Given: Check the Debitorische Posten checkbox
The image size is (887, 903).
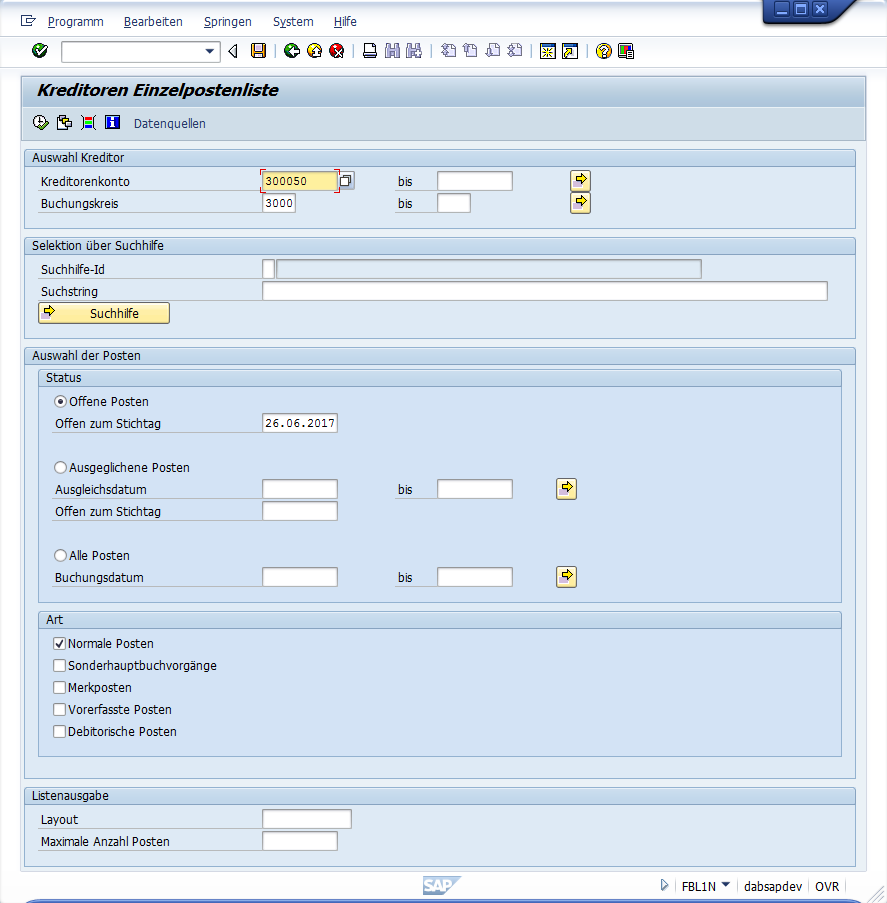Looking at the screenshot, I should [59, 731].
